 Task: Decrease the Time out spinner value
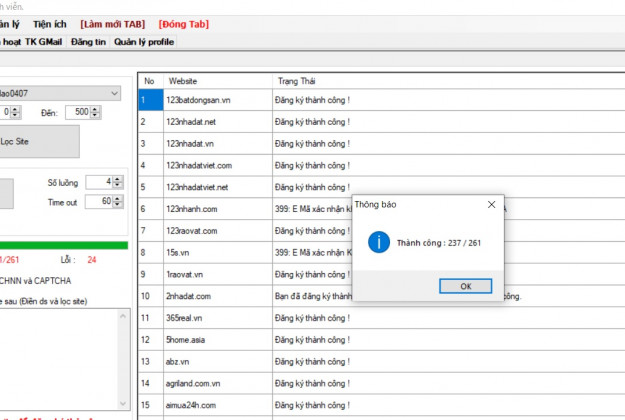(x=119, y=205)
